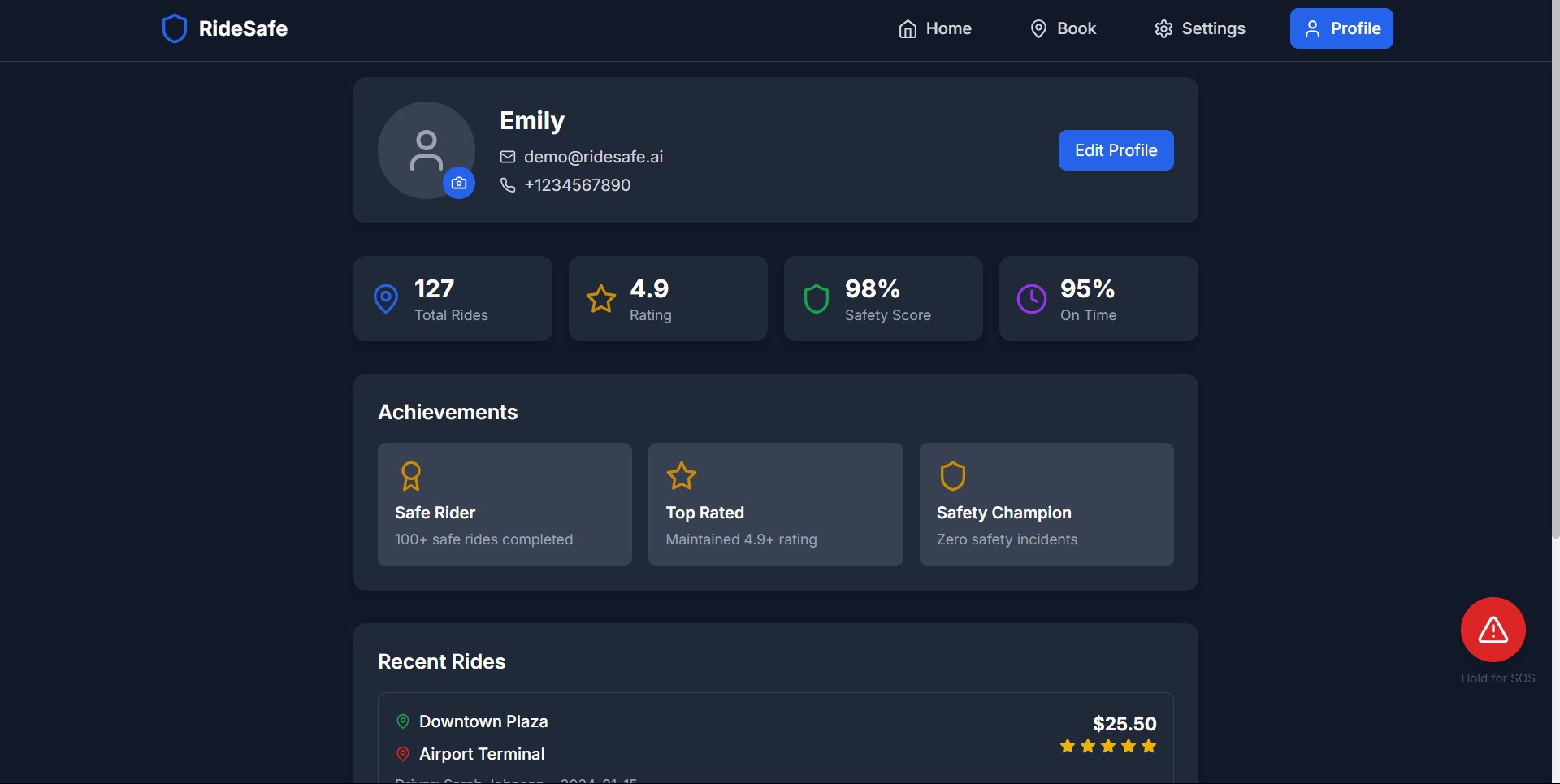Click the Top Rated star icon
The width and height of the screenshot is (1560, 784).
click(682, 476)
